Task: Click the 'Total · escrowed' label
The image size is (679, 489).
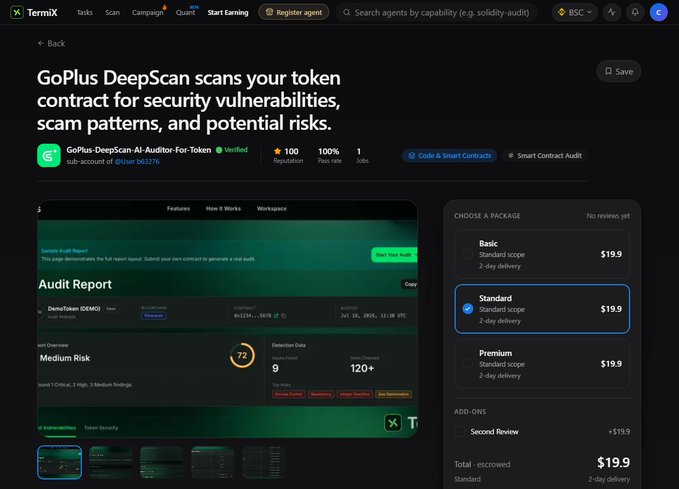Action: pyautogui.click(x=482, y=464)
